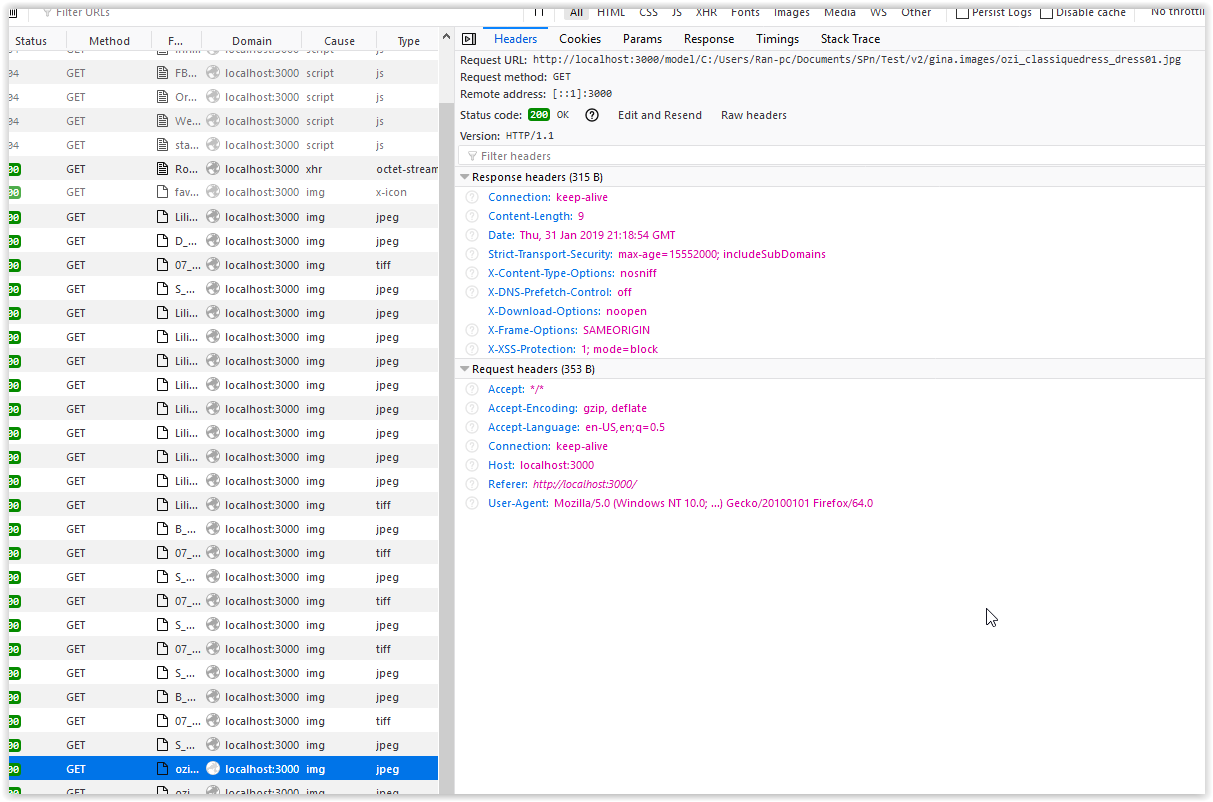Switch to the Headers tab

(x=515, y=39)
